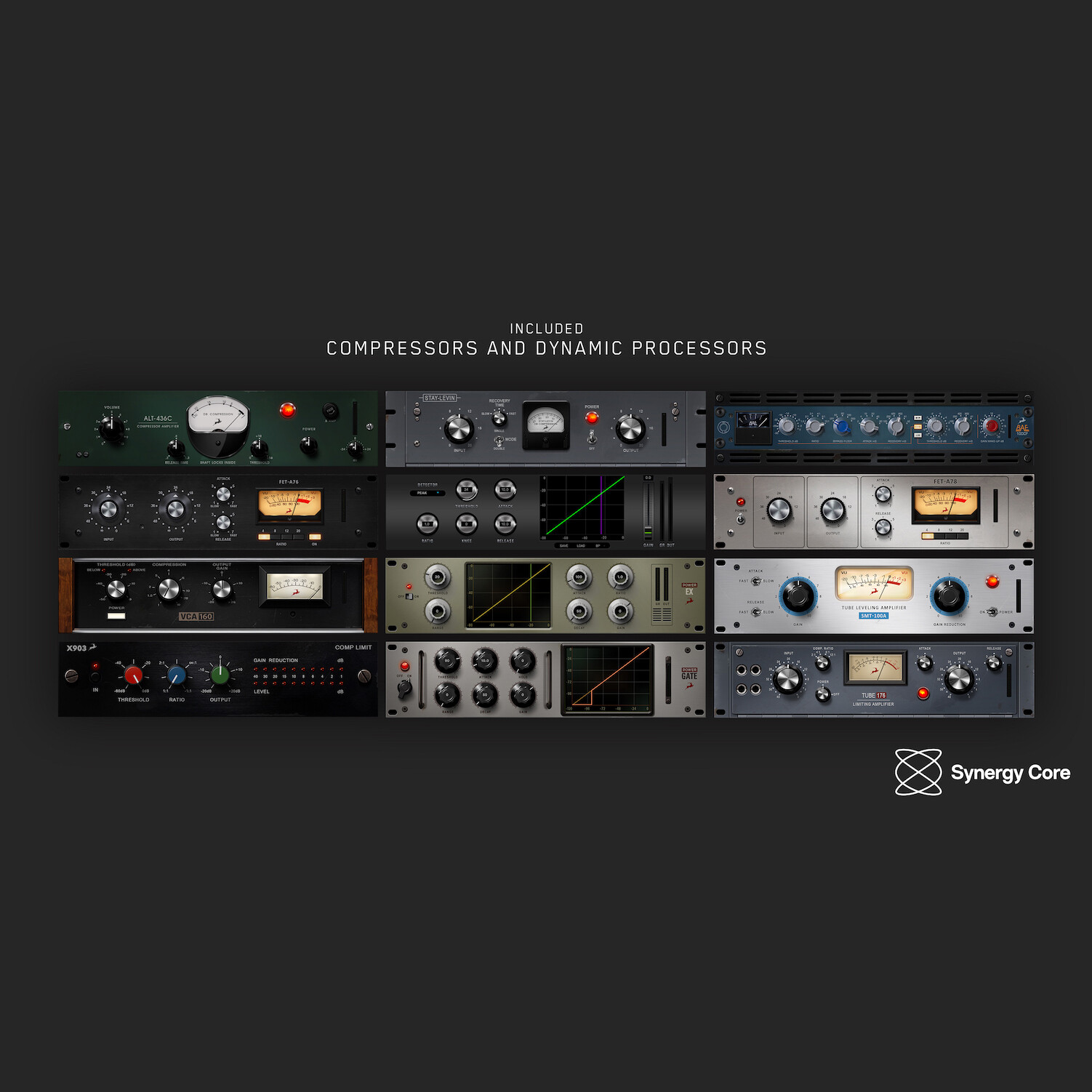
Task: Flip the SMT-100A Power switch
Action: pos(992,612)
